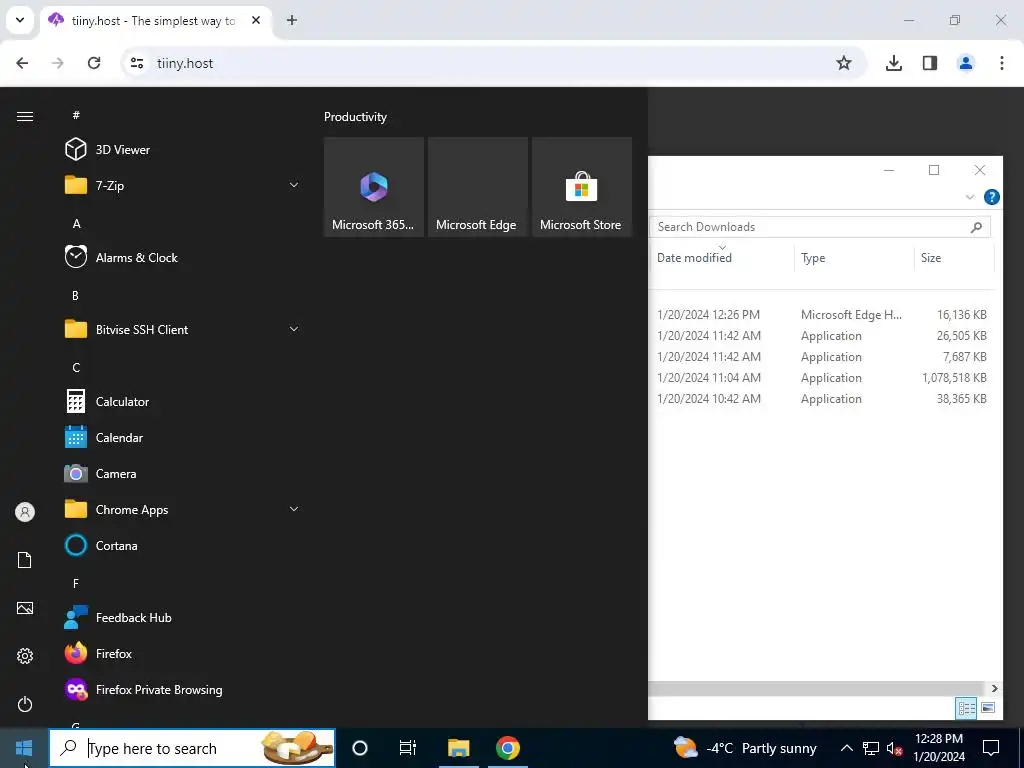The height and width of the screenshot is (768, 1024).
Task: Open Settings gear in Start sidebar
Action: click(x=25, y=656)
